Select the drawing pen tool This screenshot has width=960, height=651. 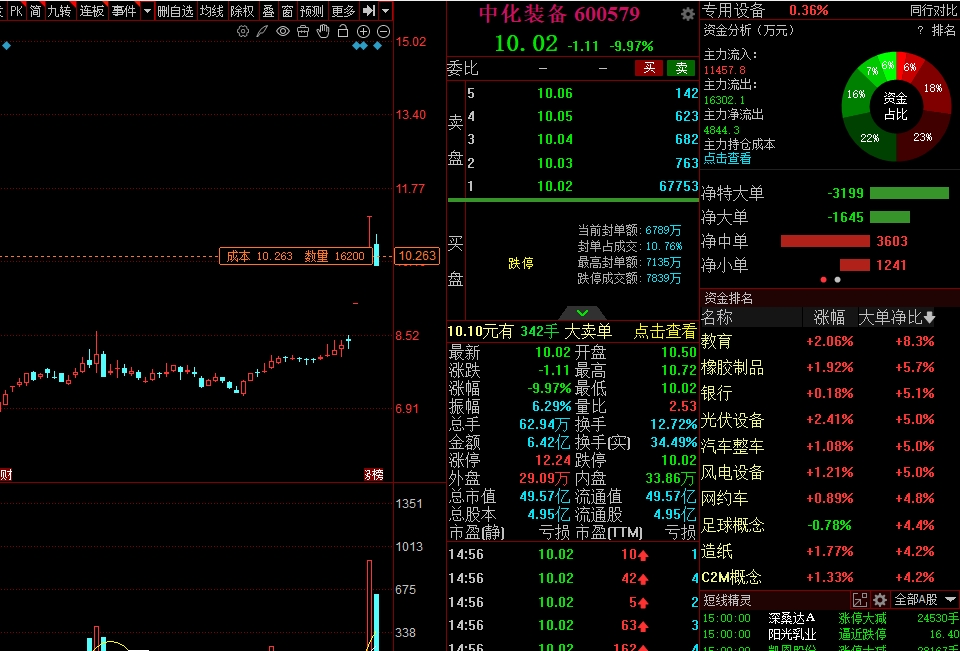point(262,31)
